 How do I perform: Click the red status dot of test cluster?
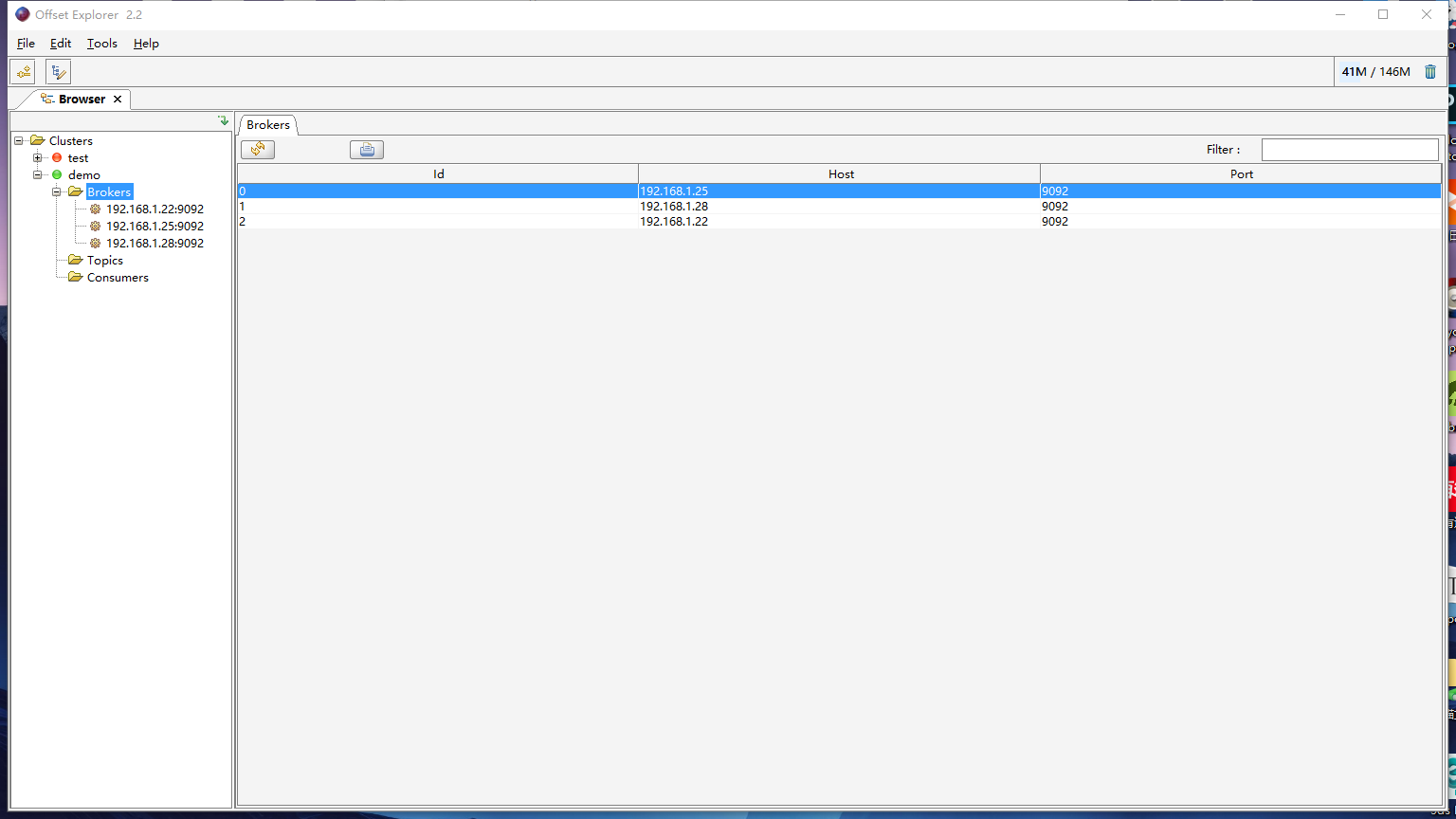point(57,158)
